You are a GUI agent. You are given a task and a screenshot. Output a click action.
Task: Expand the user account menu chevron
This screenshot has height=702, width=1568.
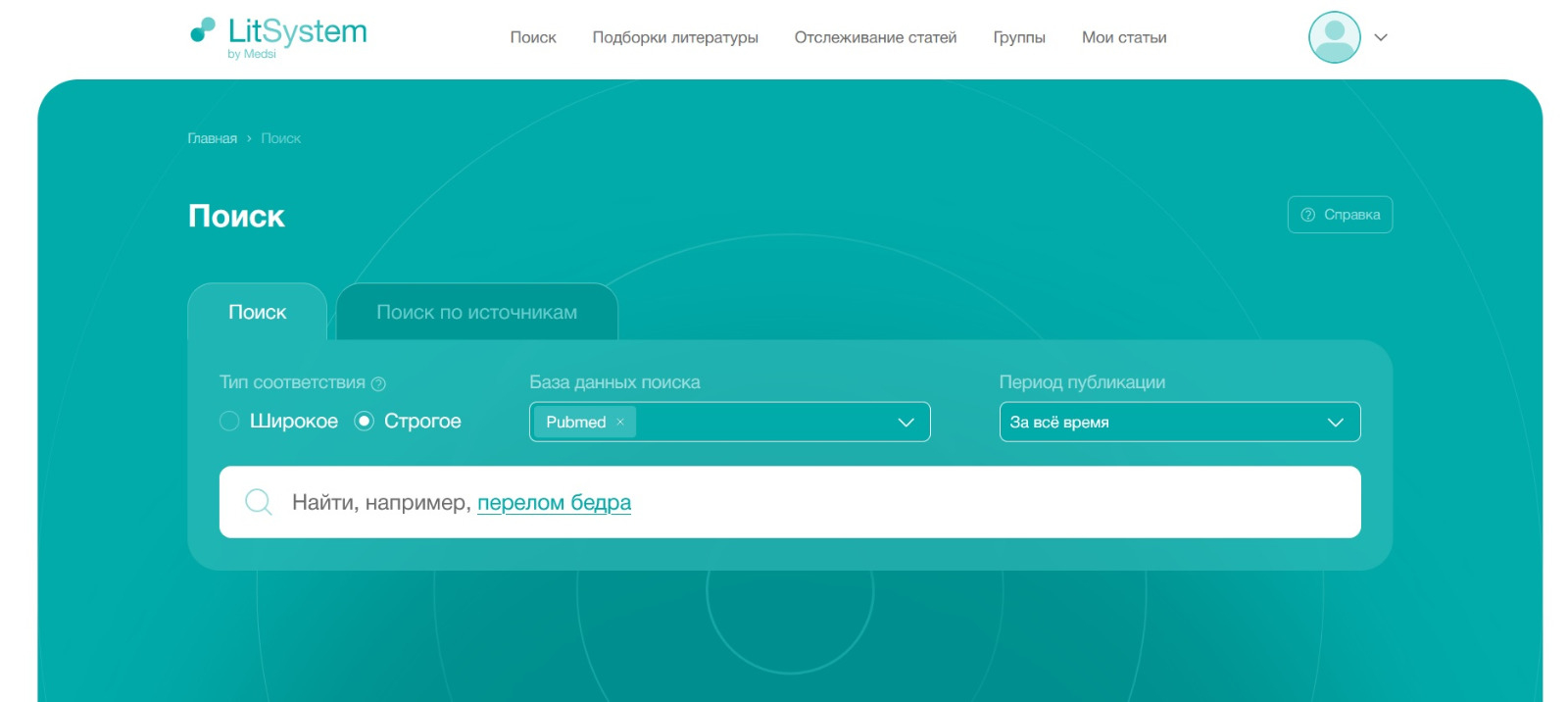pyautogui.click(x=1381, y=37)
